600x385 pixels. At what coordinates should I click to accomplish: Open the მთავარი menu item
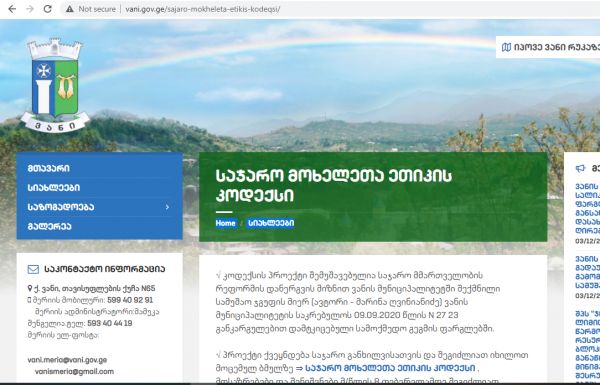(49, 168)
